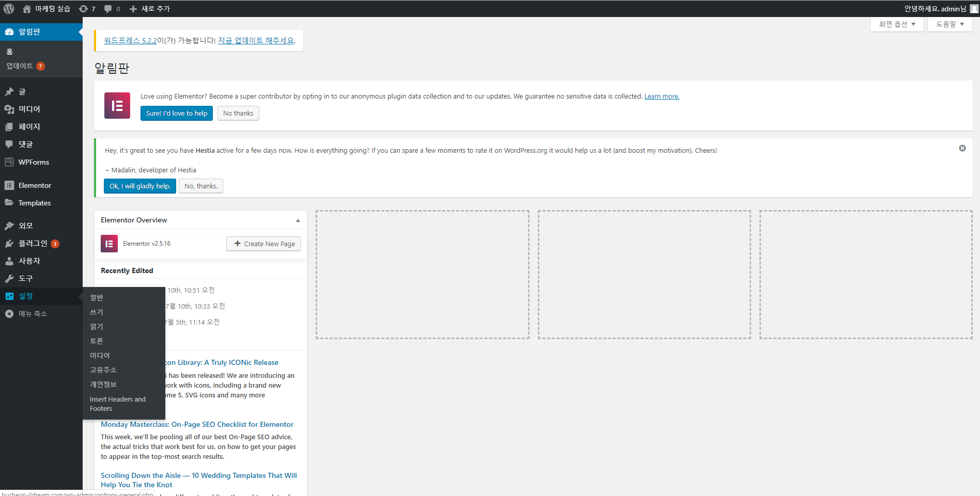
Task: Select 읽기 in settings submenu
Action: coord(96,327)
